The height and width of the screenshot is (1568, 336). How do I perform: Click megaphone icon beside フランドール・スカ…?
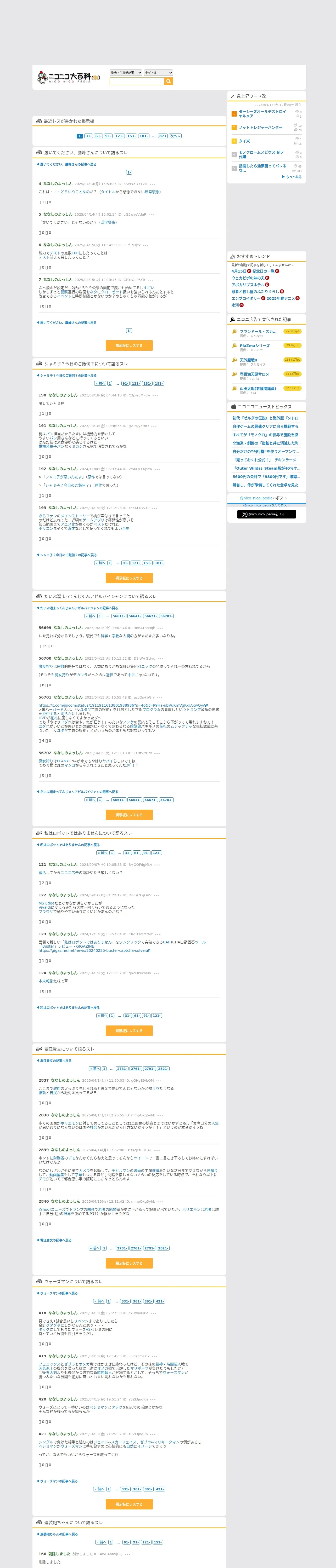[234, 332]
